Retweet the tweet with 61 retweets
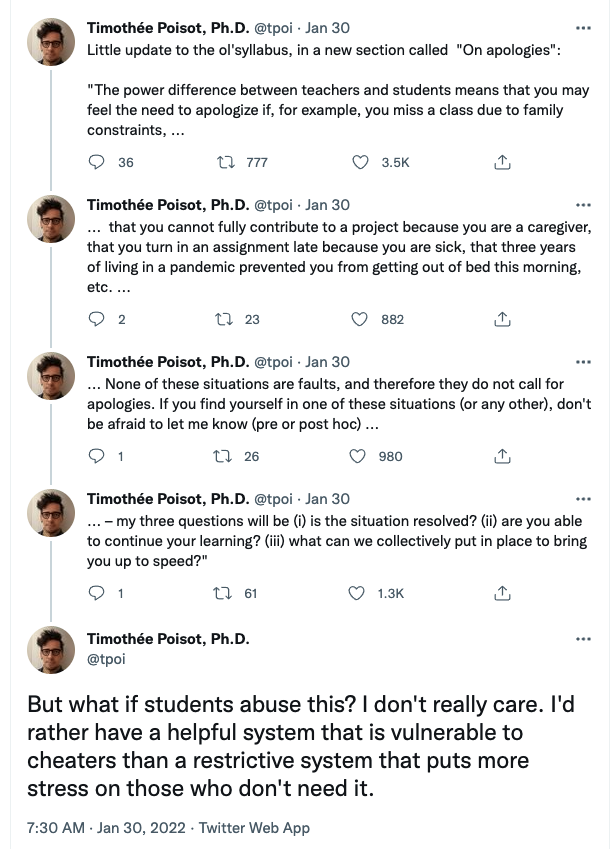 [x=227, y=593]
